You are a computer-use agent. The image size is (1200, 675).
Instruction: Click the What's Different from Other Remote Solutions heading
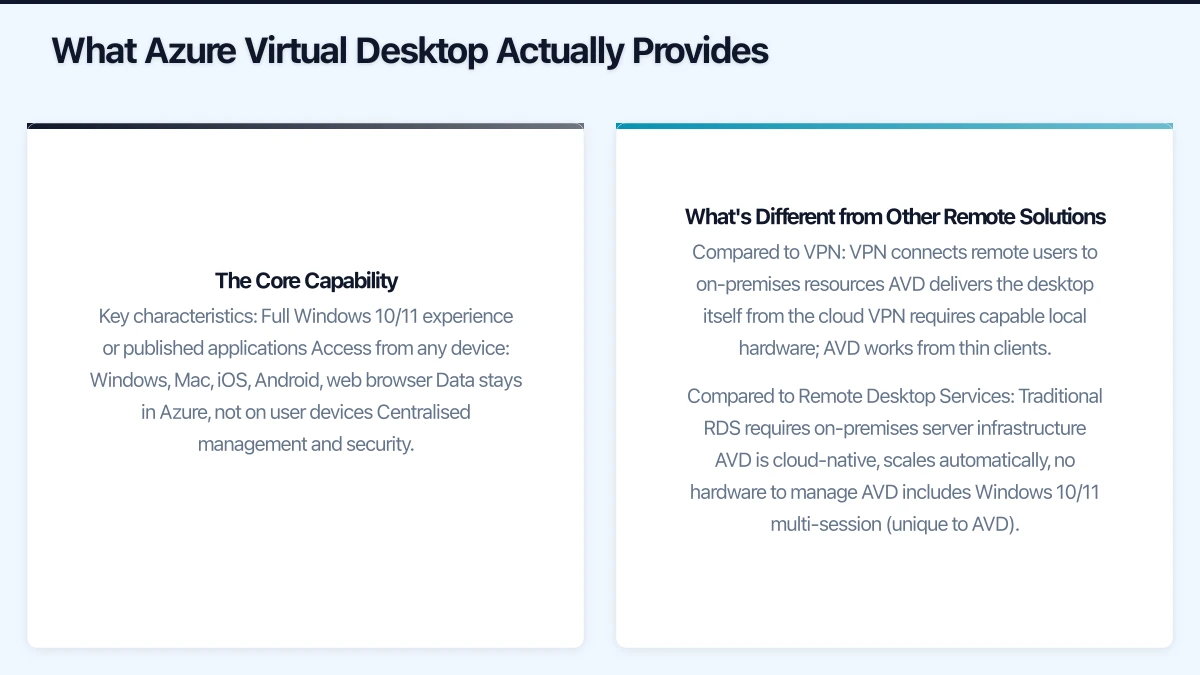pos(894,216)
